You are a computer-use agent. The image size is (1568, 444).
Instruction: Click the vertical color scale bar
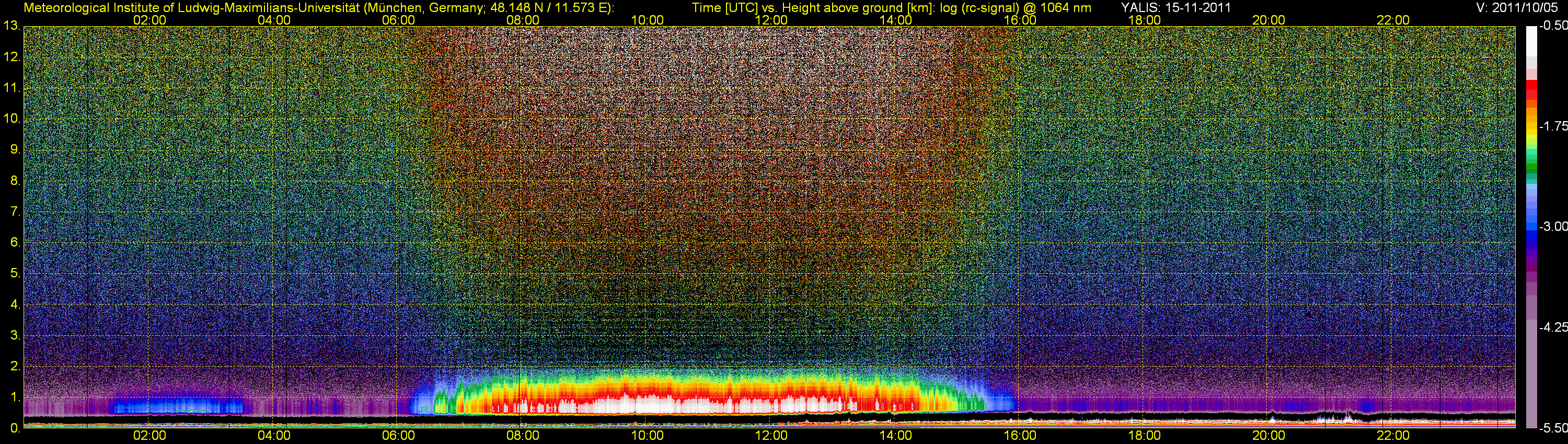click(x=1531, y=227)
